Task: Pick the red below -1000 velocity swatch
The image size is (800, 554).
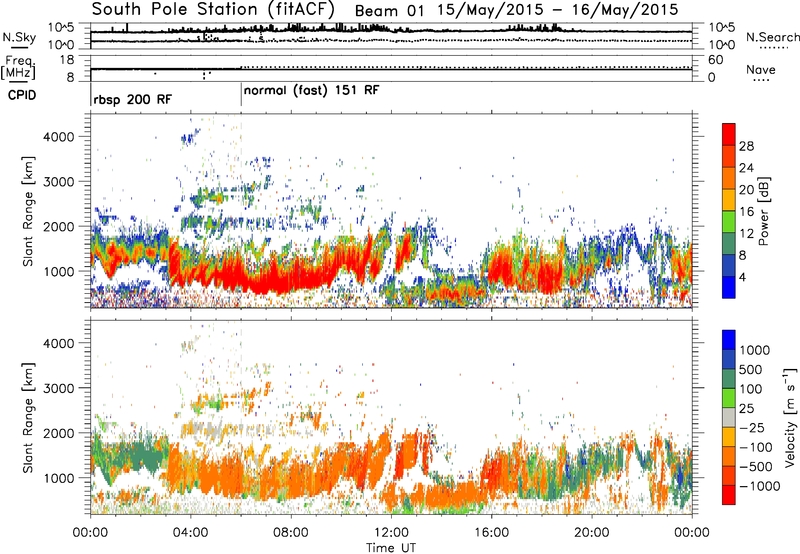Action: coord(729,495)
